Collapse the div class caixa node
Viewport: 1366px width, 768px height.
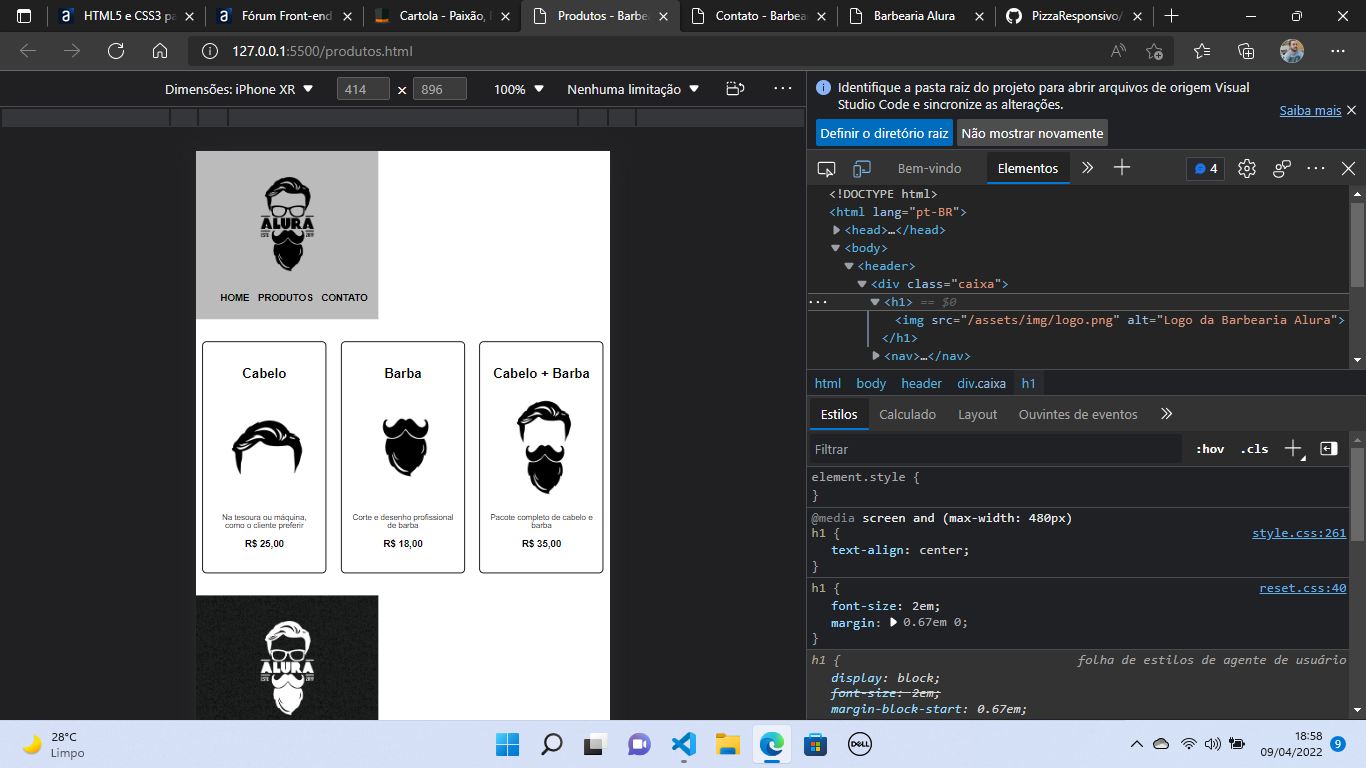pyautogui.click(x=862, y=284)
